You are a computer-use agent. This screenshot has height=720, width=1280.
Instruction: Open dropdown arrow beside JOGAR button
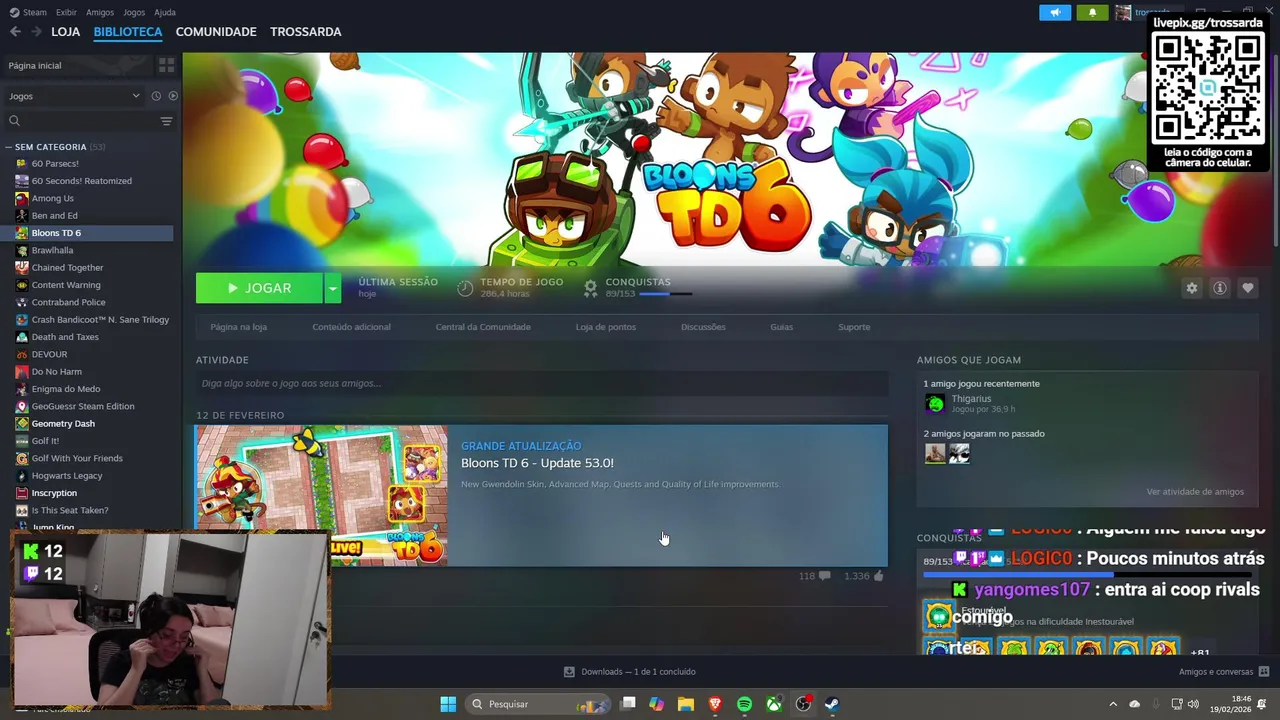click(x=332, y=288)
